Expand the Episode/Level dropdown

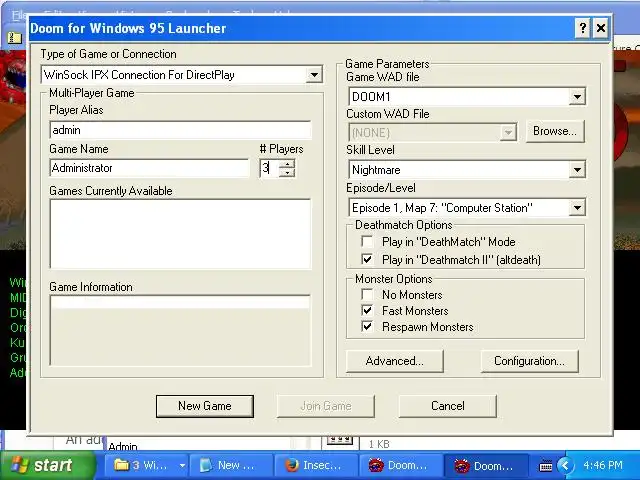(x=577, y=208)
